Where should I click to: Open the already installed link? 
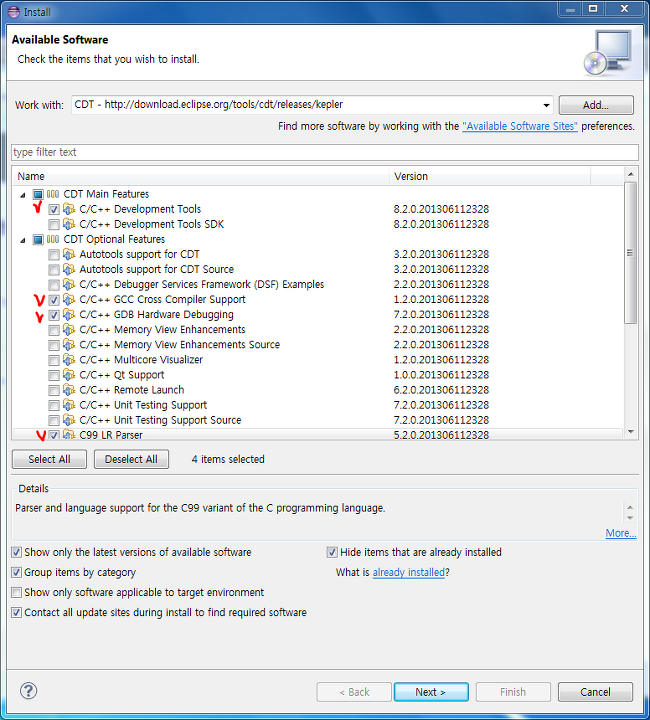(409, 573)
